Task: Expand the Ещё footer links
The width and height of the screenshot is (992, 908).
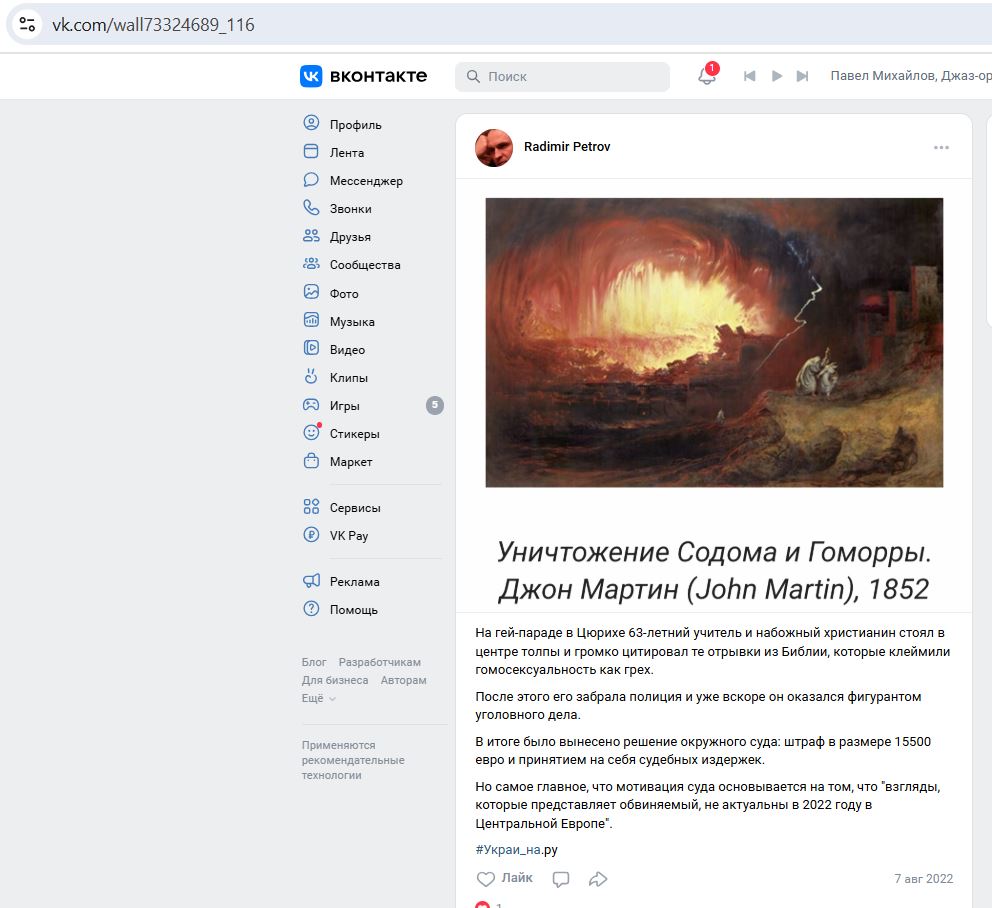Action: [318, 699]
